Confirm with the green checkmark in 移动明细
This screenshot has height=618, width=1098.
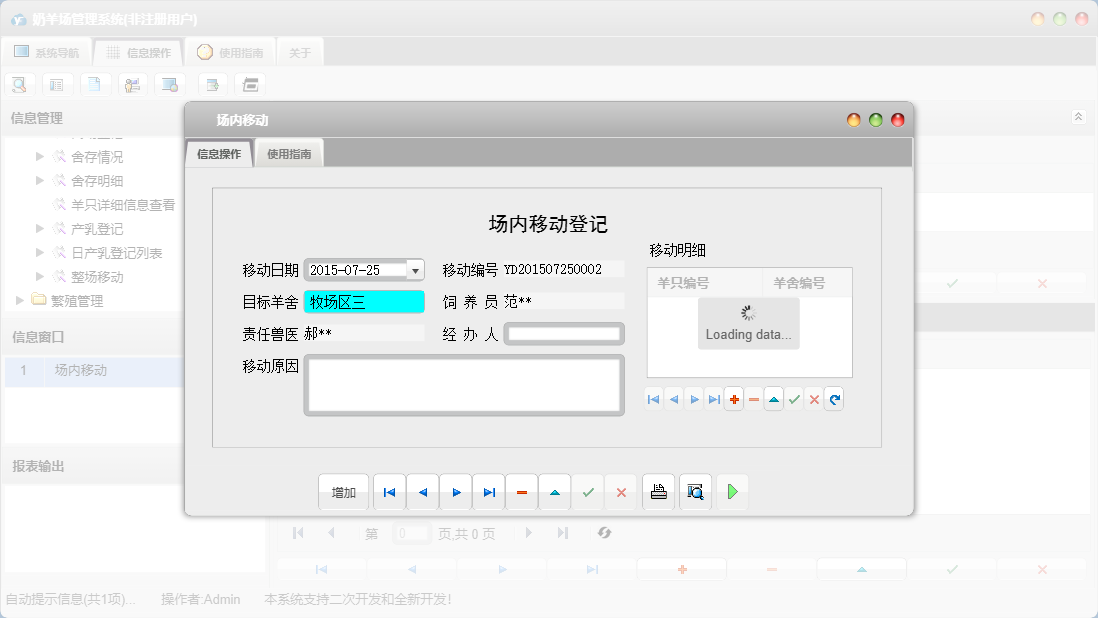pos(793,398)
